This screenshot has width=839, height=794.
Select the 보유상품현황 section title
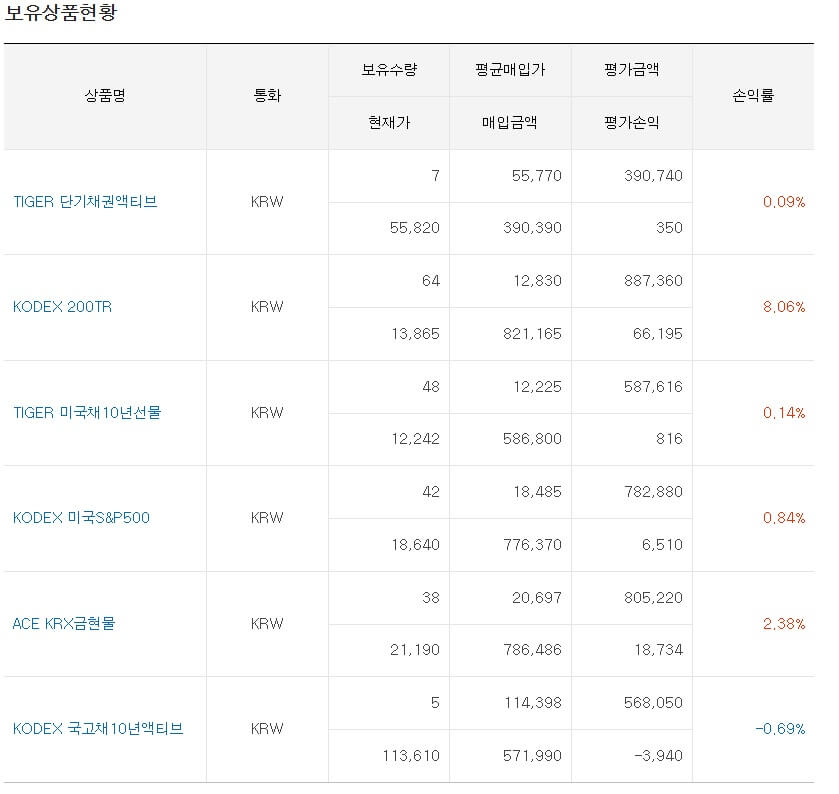(60, 12)
